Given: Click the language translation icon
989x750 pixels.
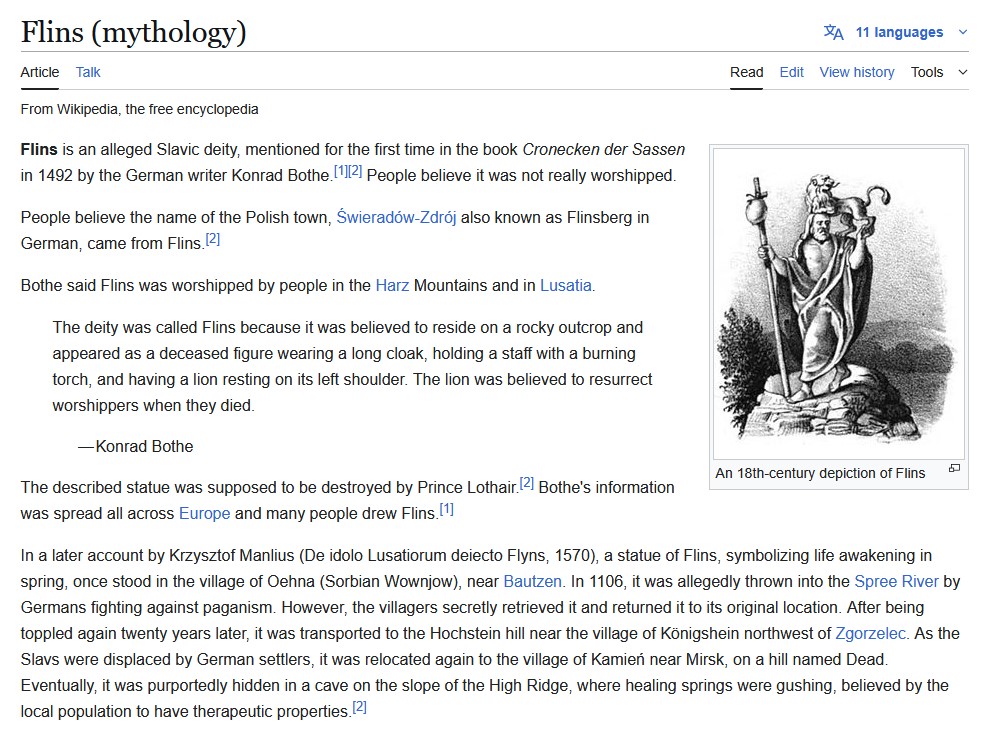Looking at the screenshot, I should [x=833, y=32].
